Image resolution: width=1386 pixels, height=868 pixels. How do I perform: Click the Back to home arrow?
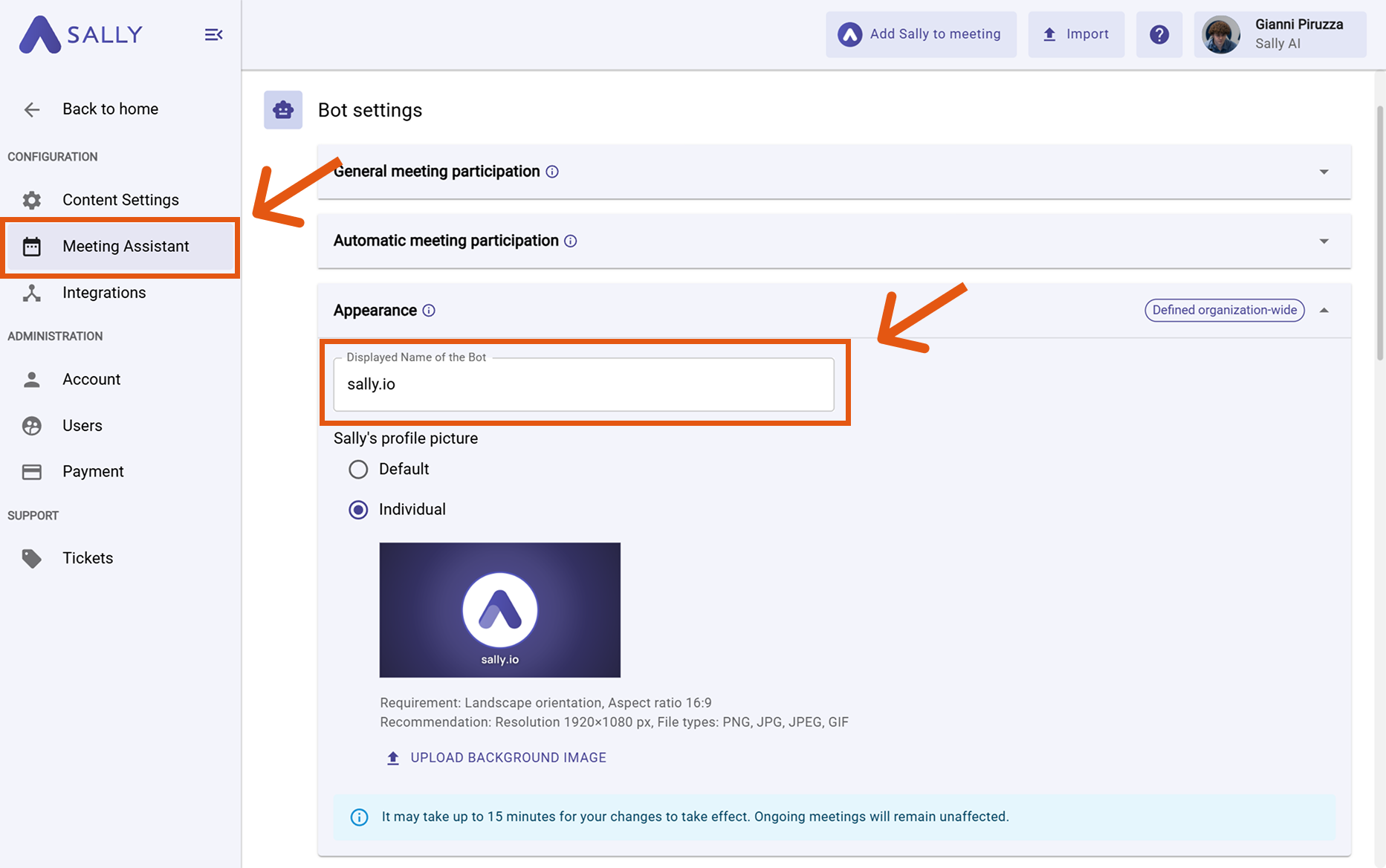click(32, 110)
